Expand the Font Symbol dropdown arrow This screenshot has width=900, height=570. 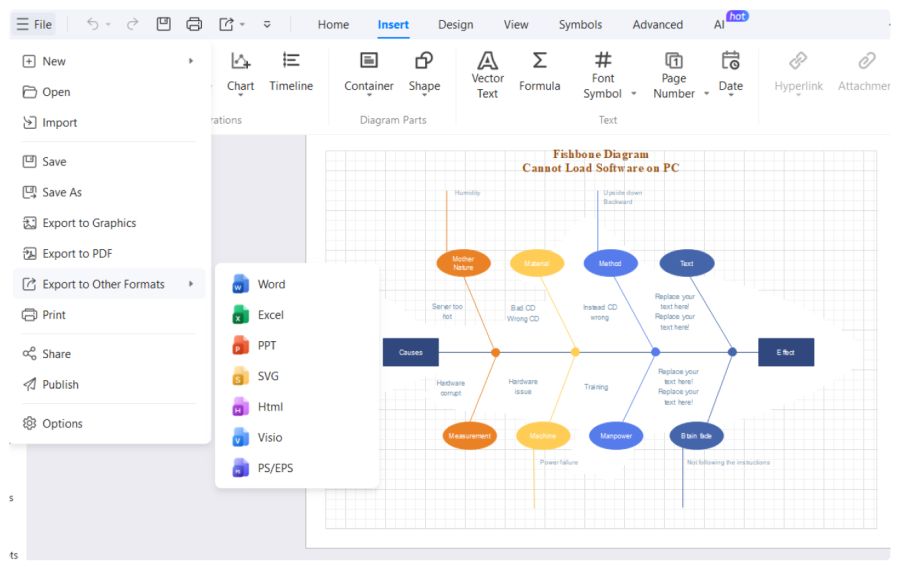pos(634,93)
